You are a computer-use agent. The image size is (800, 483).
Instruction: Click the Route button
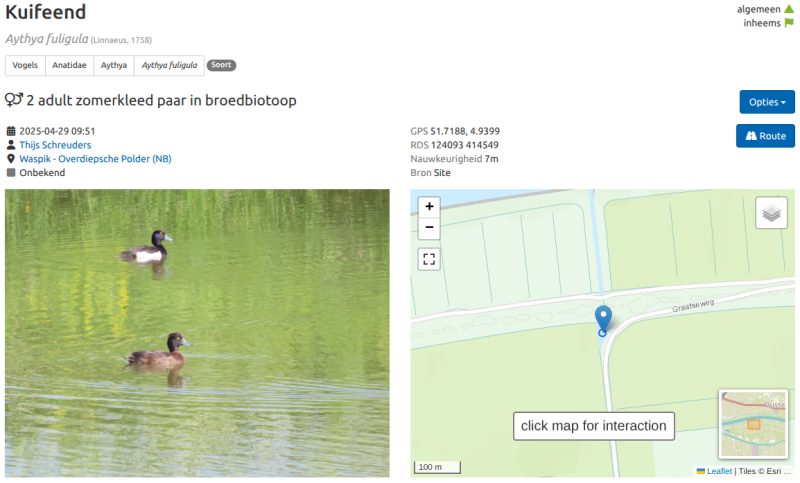[x=765, y=136]
